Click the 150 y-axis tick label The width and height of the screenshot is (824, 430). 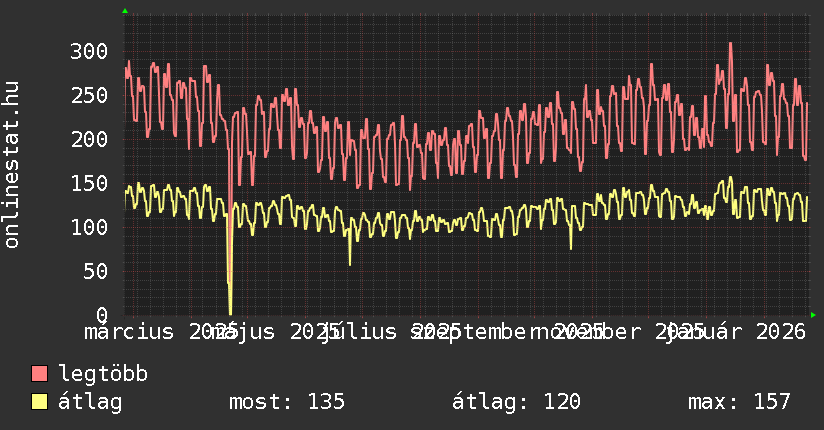point(90,183)
